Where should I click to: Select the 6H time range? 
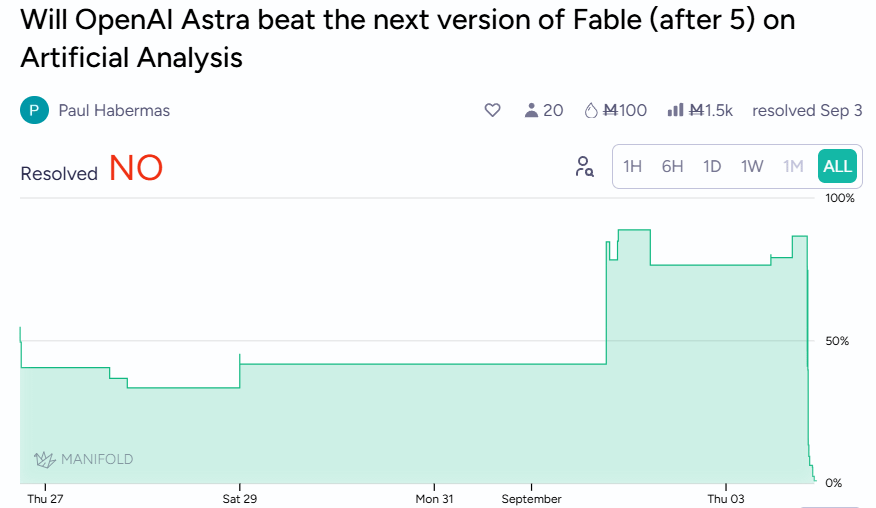(x=672, y=166)
